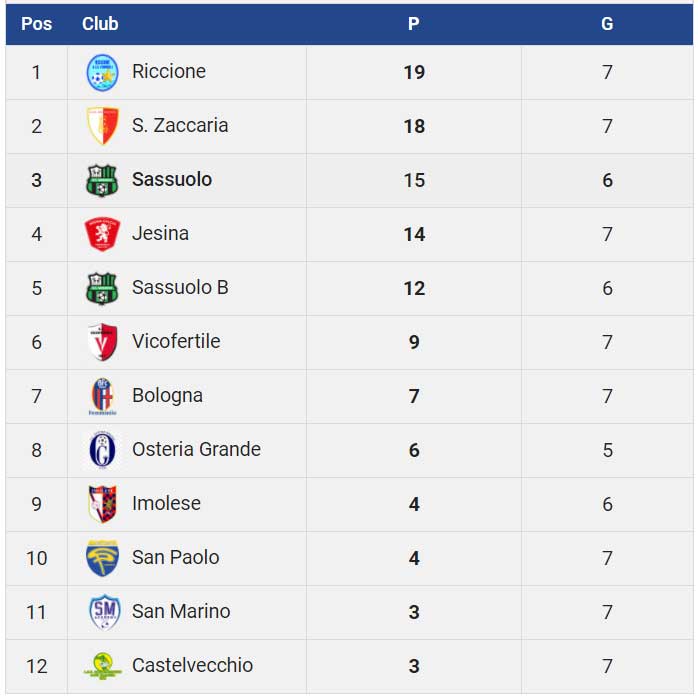Image resolution: width=698 pixels, height=699 pixels.
Task: Click the San Paolo club logo
Action: [102, 558]
